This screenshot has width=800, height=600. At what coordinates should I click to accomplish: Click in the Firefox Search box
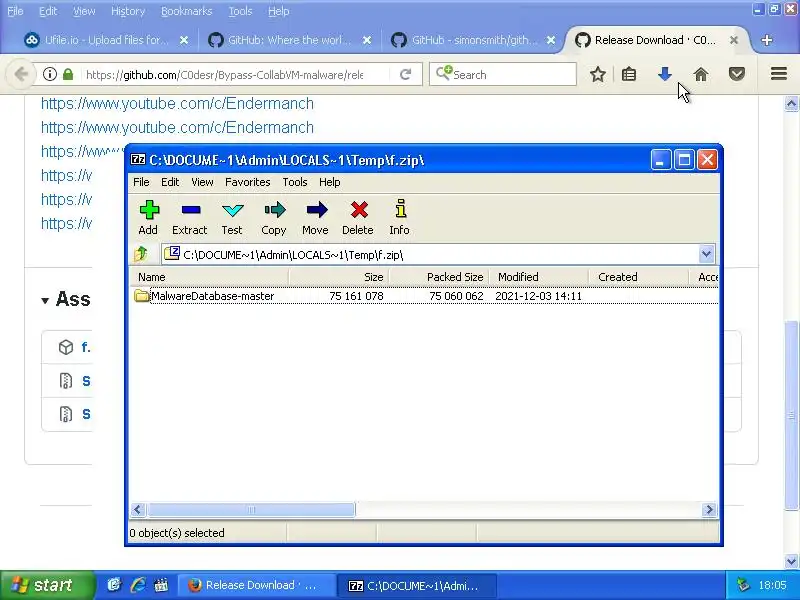click(503, 74)
